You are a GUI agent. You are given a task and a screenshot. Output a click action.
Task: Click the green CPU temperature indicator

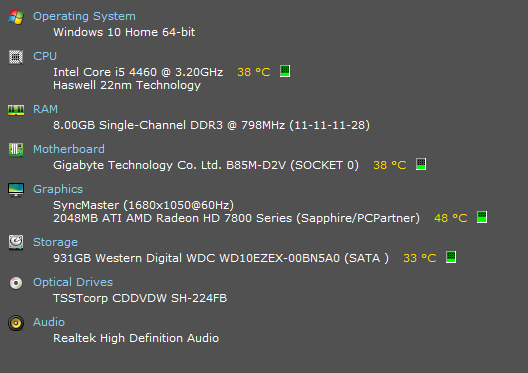(285, 71)
